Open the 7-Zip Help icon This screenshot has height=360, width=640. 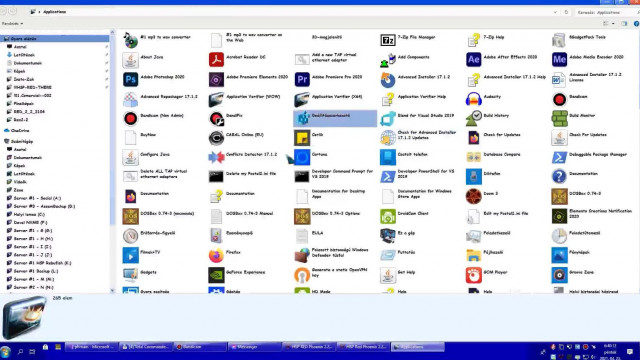[473, 40]
